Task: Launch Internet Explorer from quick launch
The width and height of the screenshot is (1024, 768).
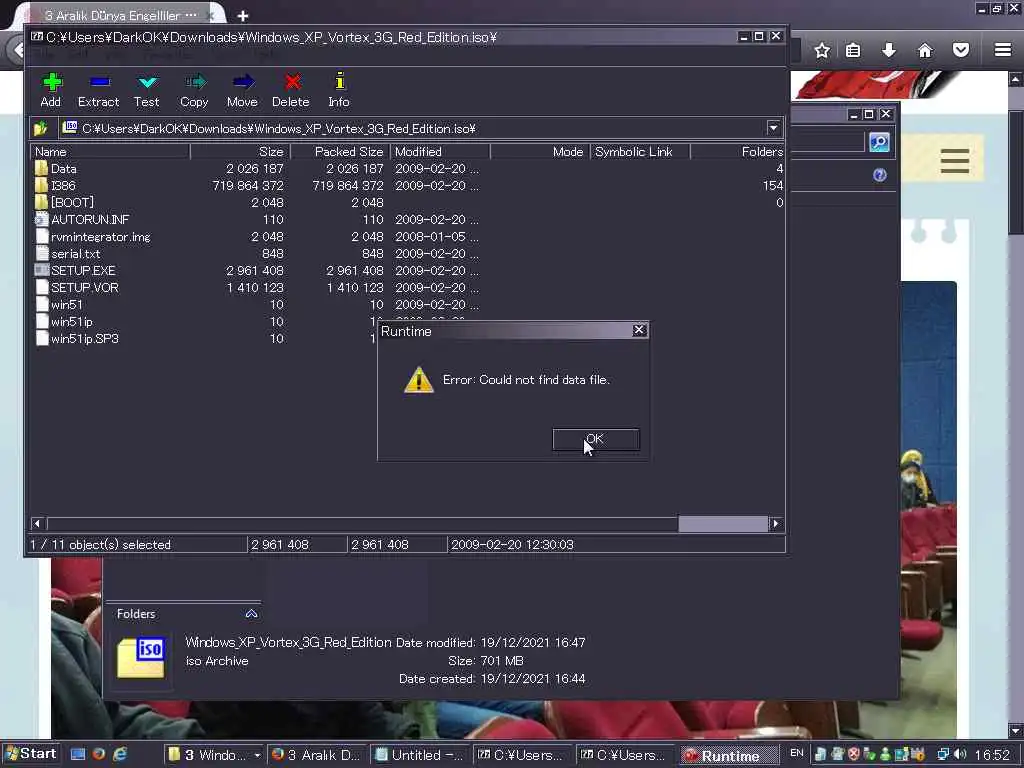Action: pyautogui.click(x=120, y=754)
